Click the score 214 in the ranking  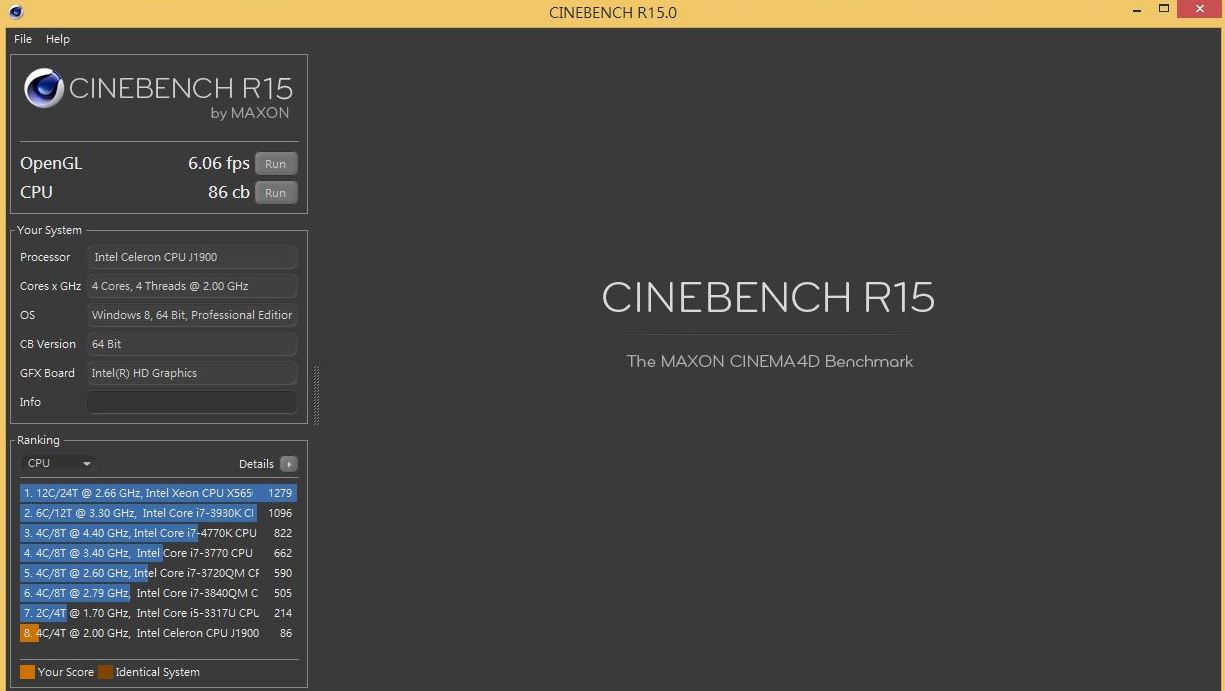(x=283, y=613)
